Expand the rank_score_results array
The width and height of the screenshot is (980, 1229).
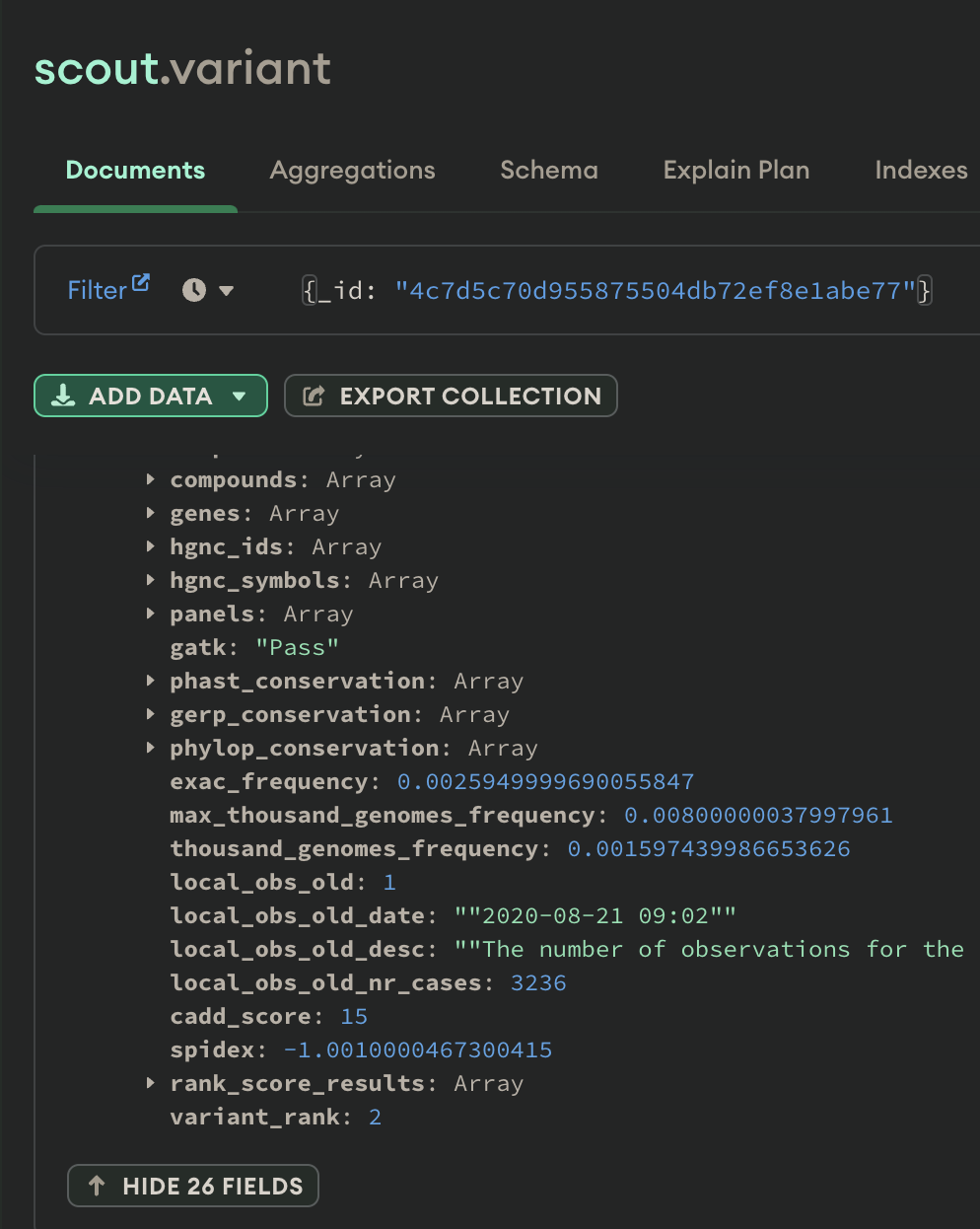(x=150, y=1083)
